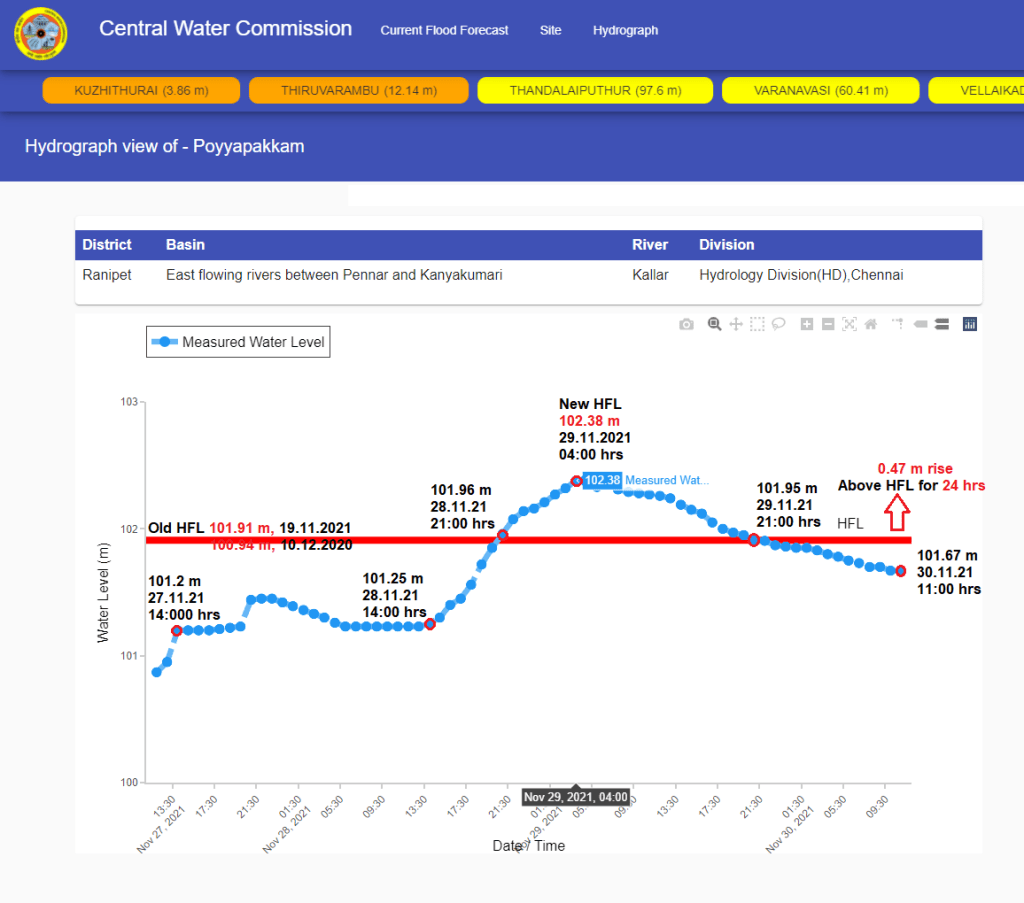Enable compare data on hover

coord(941,324)
